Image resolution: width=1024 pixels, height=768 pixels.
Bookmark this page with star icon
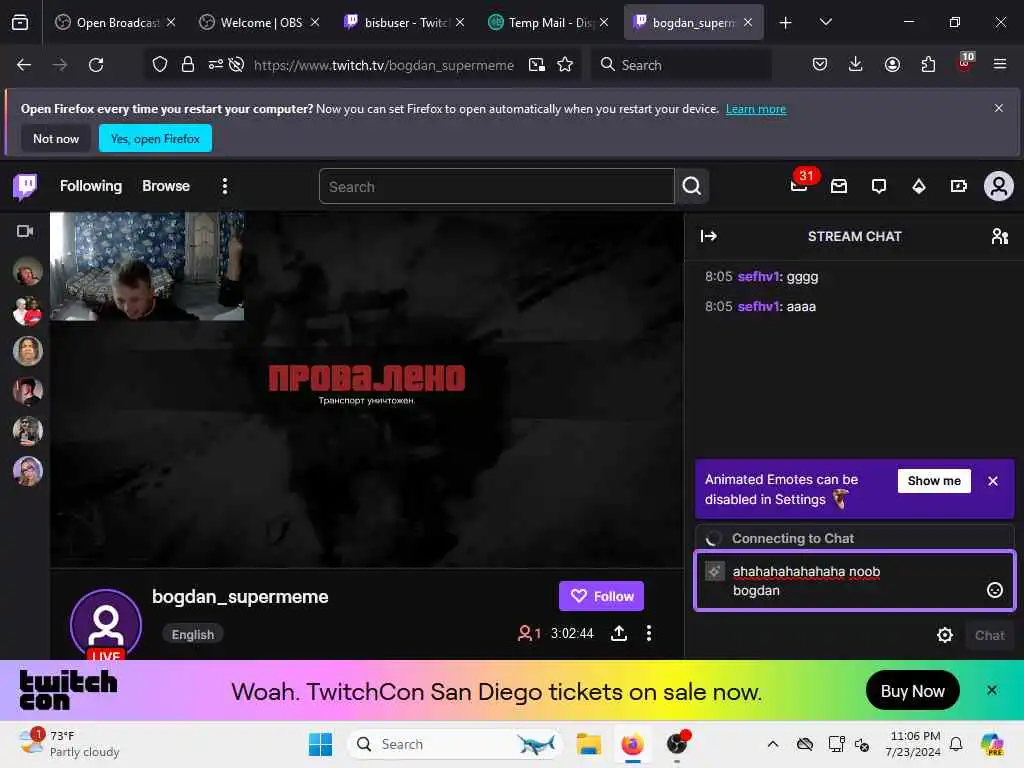pyautogui.click(x=565, y=65)
